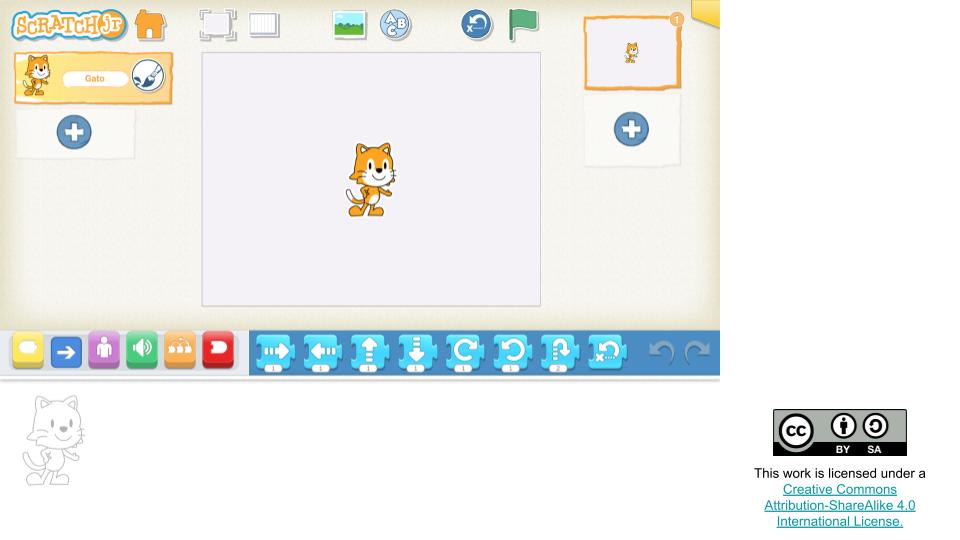Viewport: 960px width, 540px height.
Task: Select the Move Up block
Action: tap(369, 353)
